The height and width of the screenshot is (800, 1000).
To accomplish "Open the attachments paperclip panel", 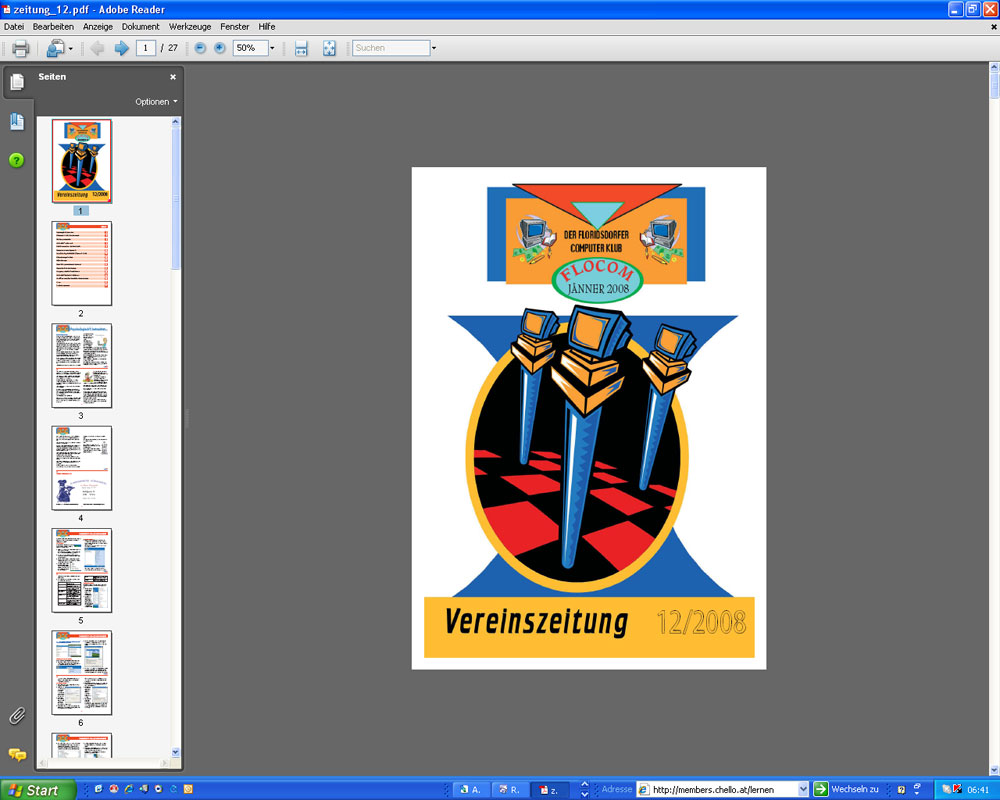I will [17, 716].
